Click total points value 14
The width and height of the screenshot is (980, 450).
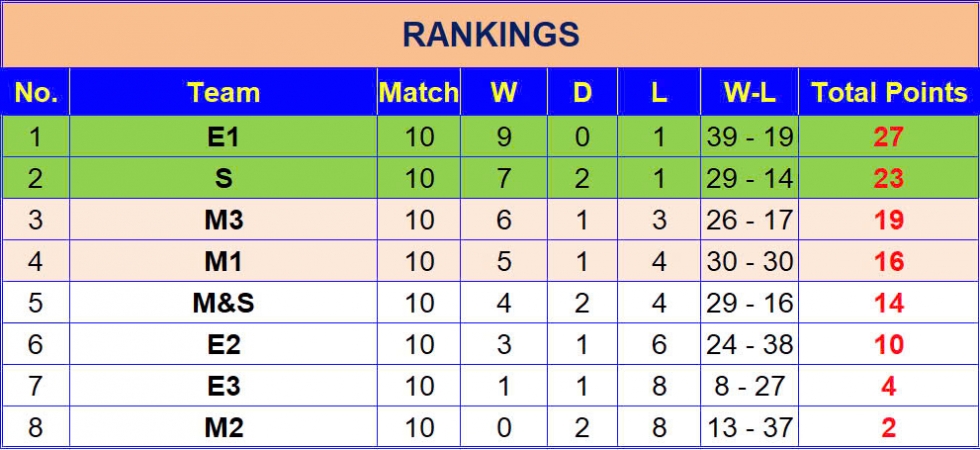pos(889,303)
